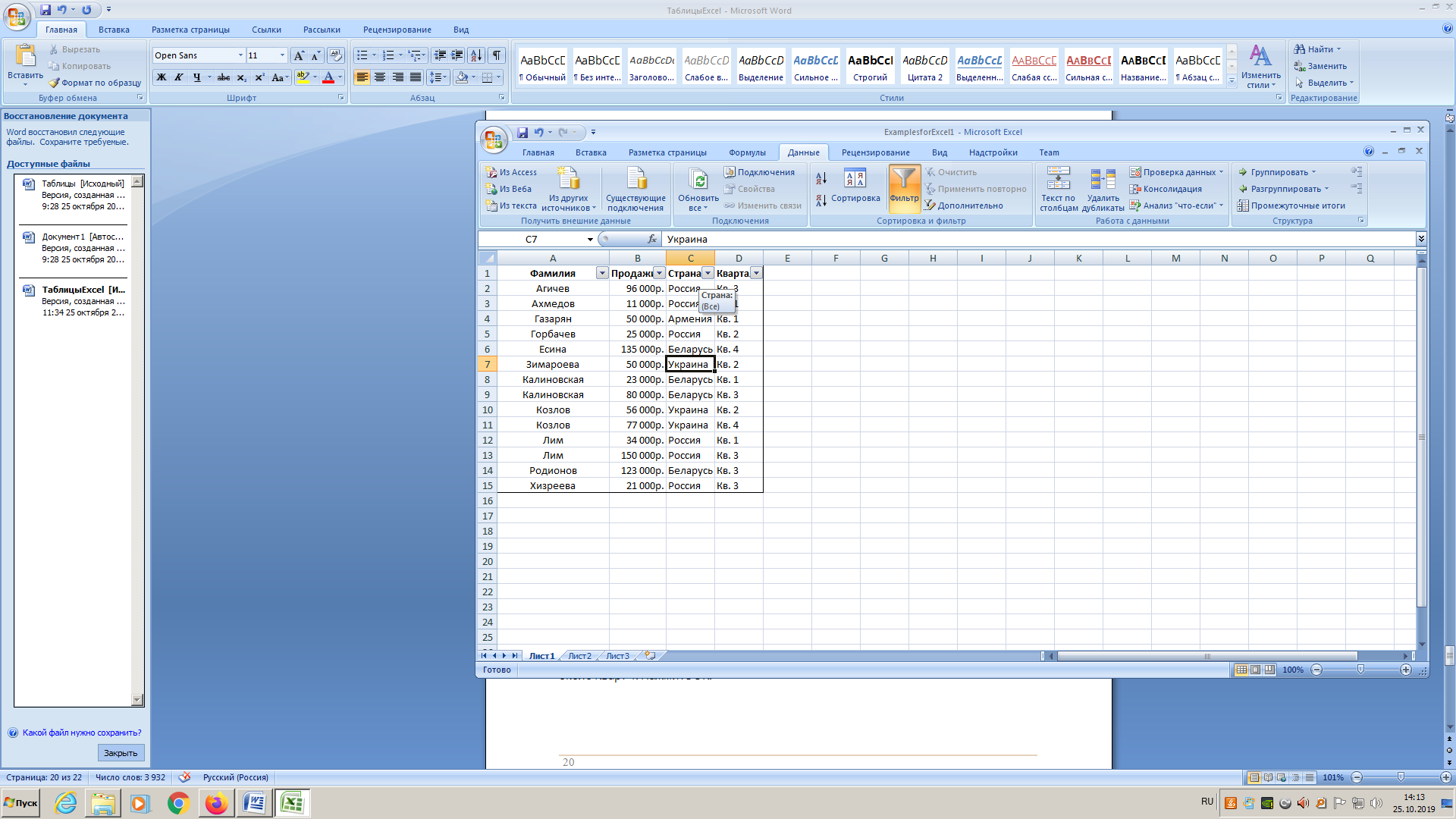Click 'Какой файл нужно сохранить?' link

coord(82,733)
